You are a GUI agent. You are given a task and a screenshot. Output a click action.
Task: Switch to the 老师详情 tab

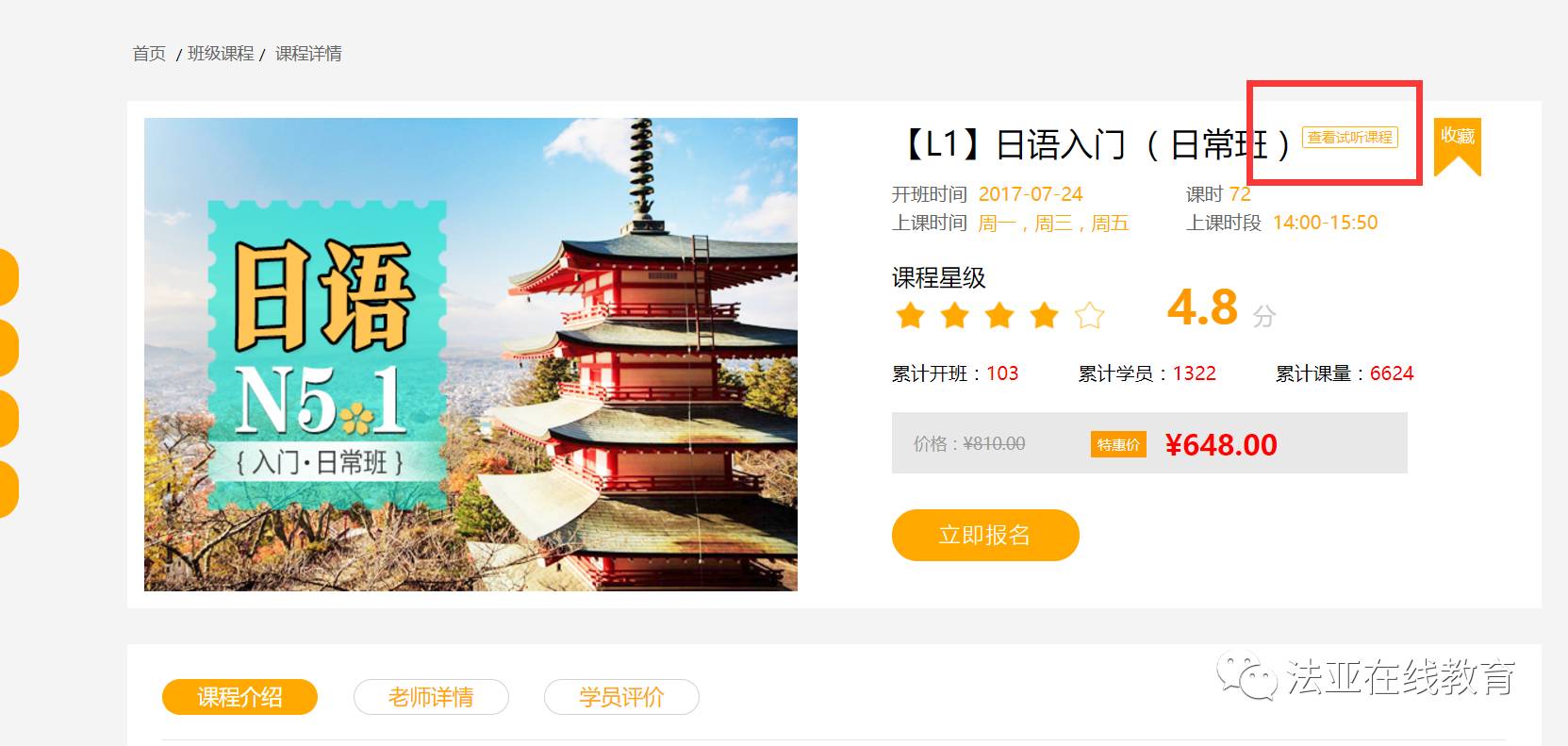pos(431,697)
